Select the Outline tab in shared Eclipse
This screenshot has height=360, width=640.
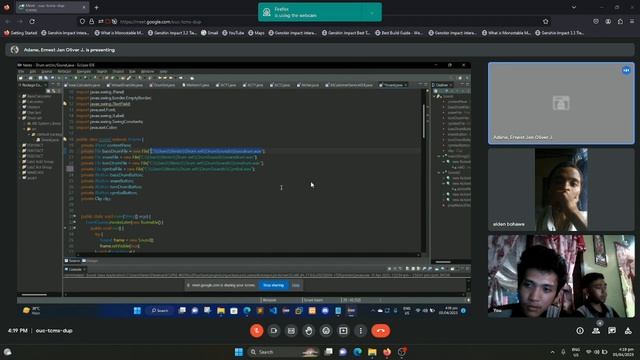tap(442, 85)
